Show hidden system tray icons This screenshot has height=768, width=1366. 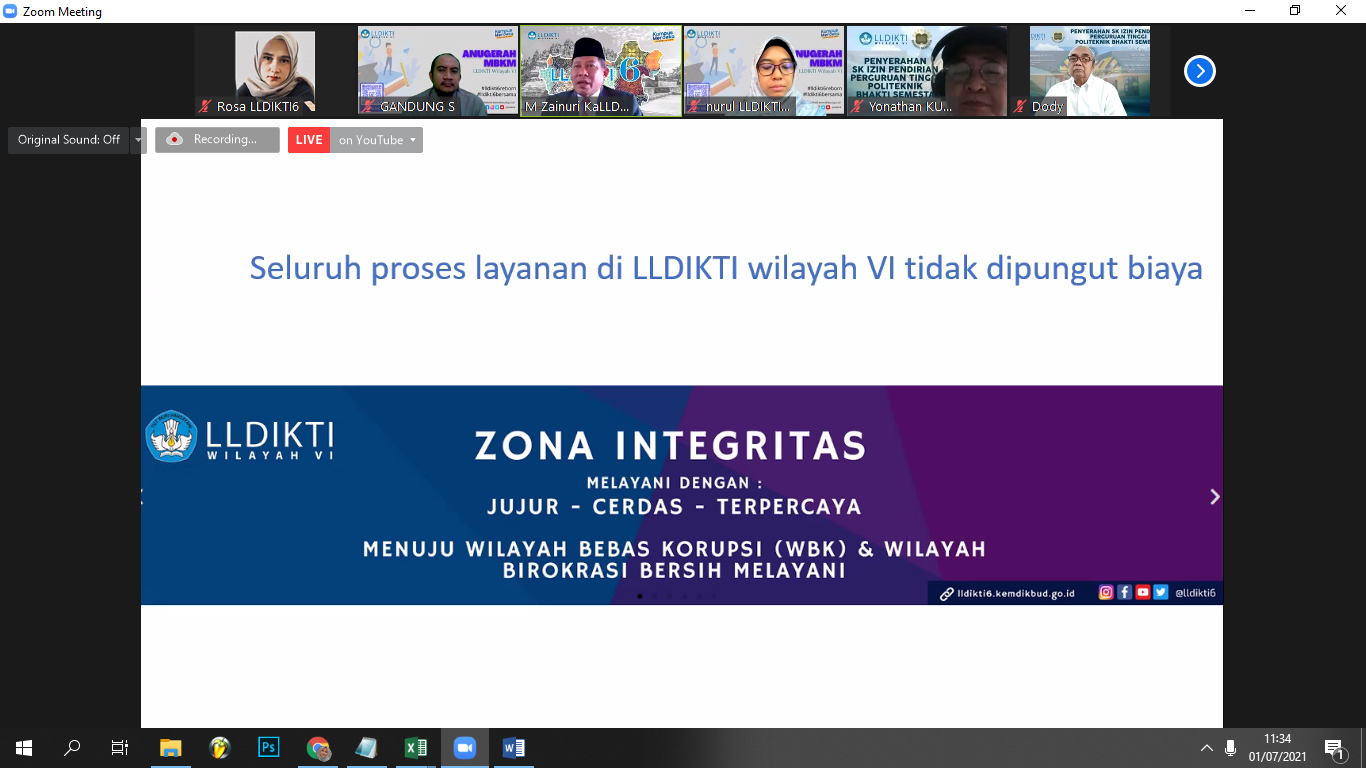click(x=1207, y=748)
